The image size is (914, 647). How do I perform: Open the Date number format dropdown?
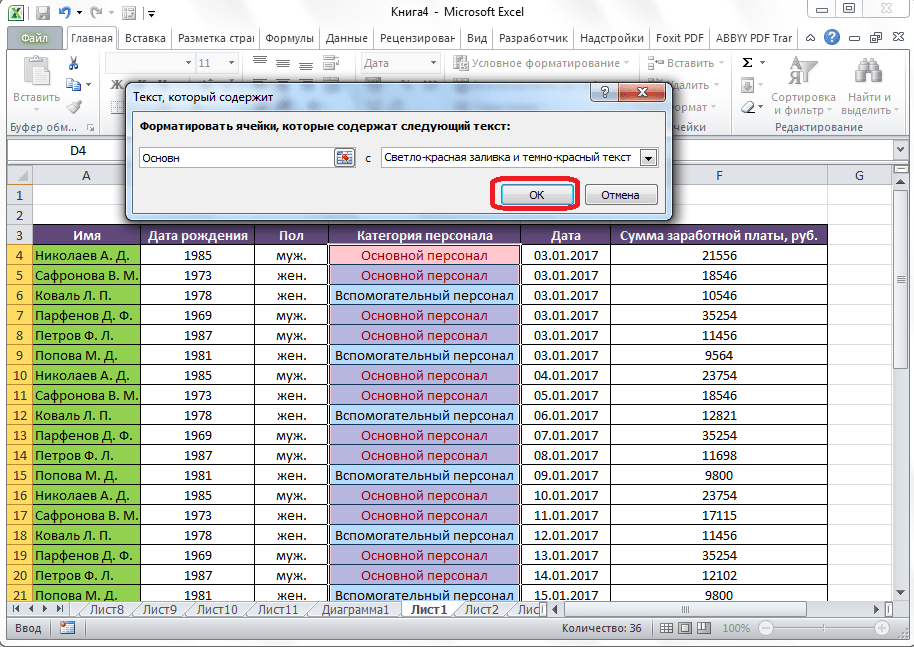tap(435, 63)
